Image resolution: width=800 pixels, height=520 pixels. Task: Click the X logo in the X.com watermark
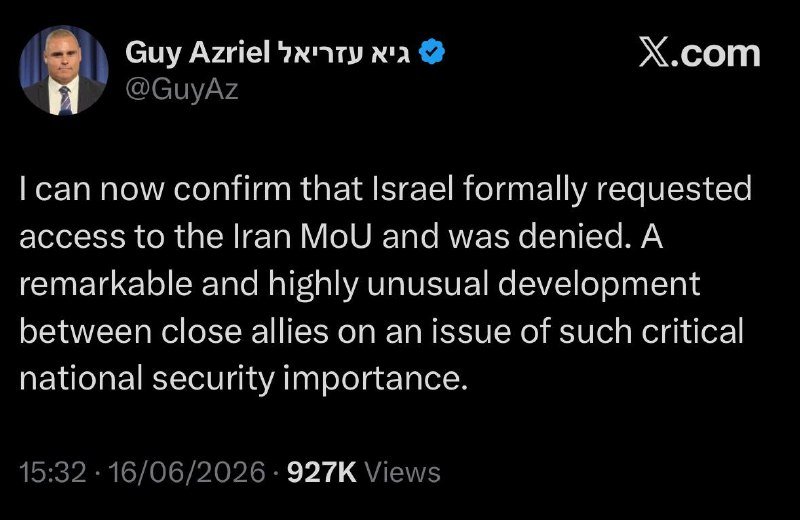tap(655, 53)
